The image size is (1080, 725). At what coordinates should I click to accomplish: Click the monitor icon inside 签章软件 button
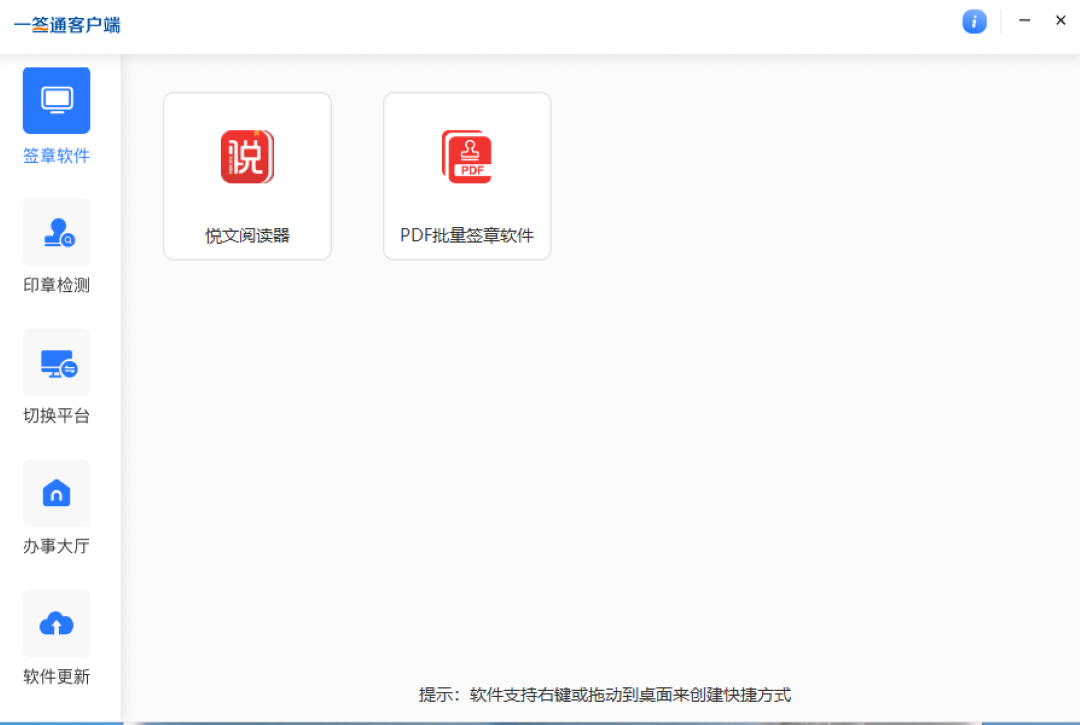pyautogui.click(x=56, y=100)
